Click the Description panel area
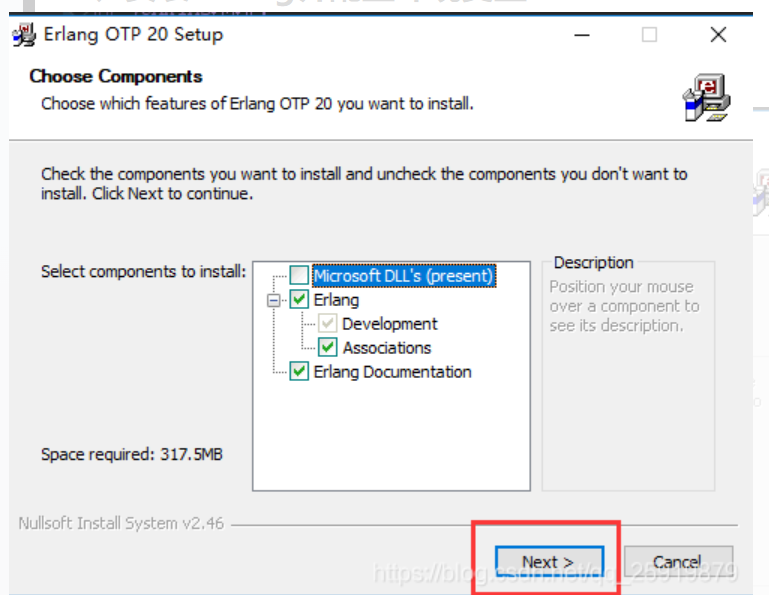The height and width of the screenshot is (595, 769). click(x=628, y=380)
